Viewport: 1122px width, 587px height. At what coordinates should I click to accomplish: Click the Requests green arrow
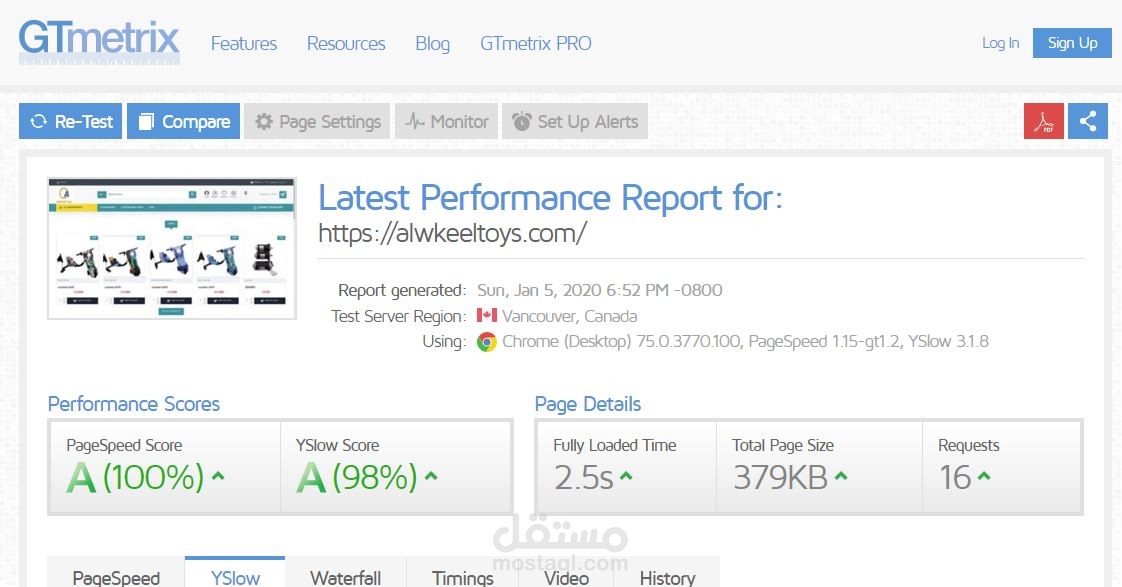pos(984,475)
